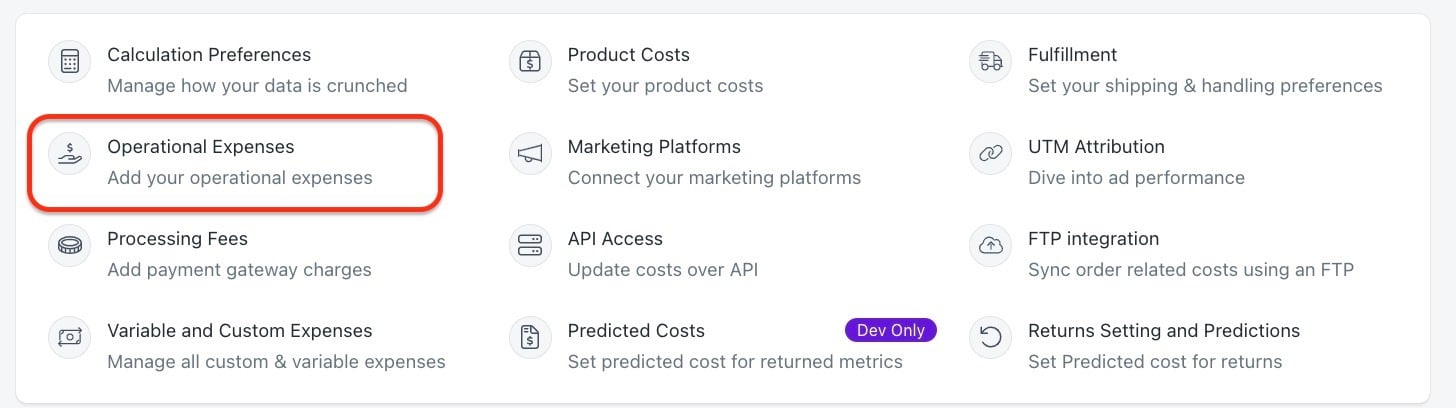Image resolution: width=1456 pixels, height=408 pixels.
Task: Click the Variable and Custom Expenses banknote icon
Action: coord(70,338)
